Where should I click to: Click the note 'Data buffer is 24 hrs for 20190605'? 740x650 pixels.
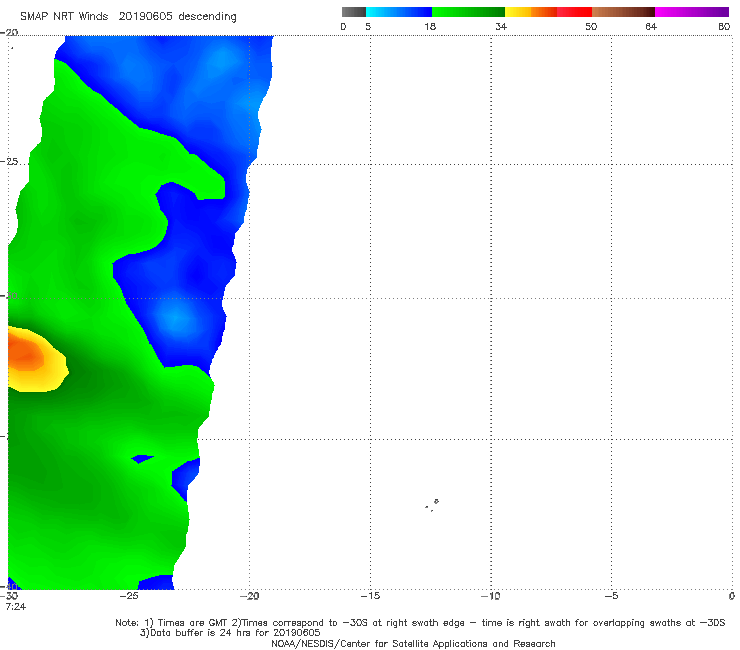point(230,633)
